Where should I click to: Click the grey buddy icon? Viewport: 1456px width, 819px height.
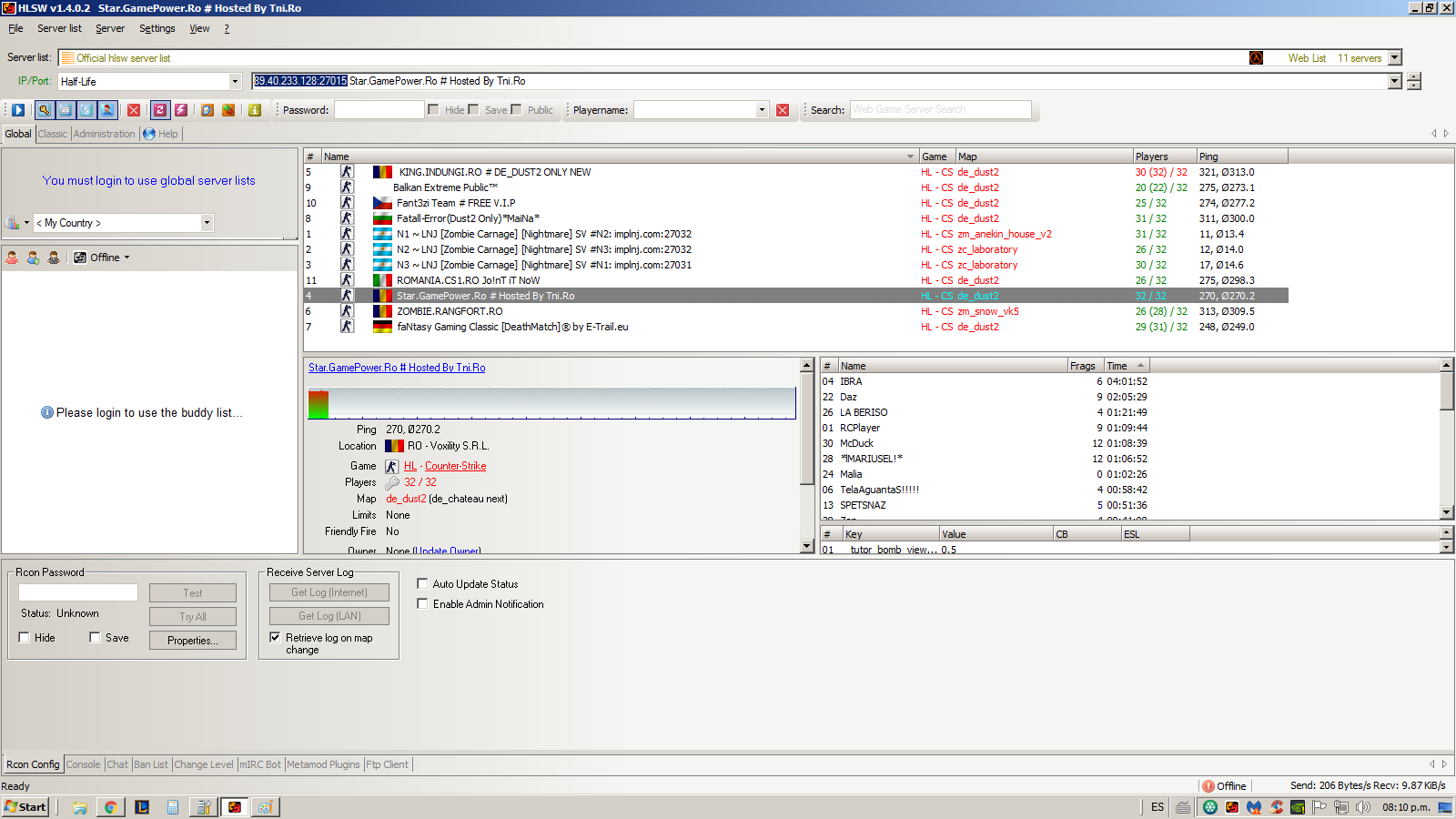click(x=54, y=258)
